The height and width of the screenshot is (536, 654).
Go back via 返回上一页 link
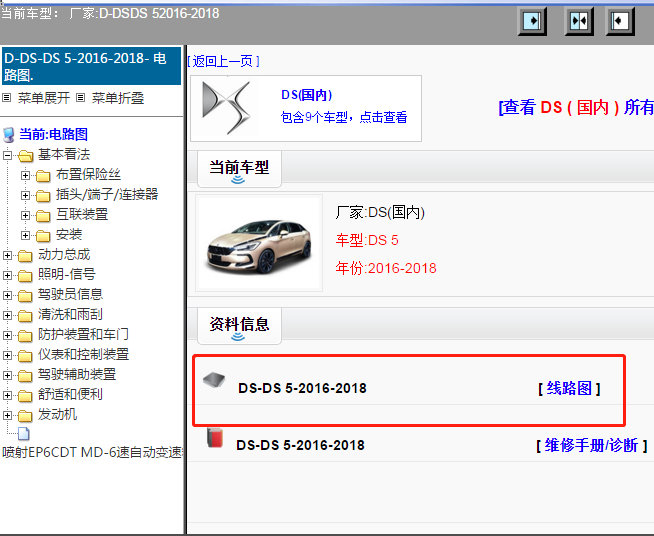[x=224, y=61]
